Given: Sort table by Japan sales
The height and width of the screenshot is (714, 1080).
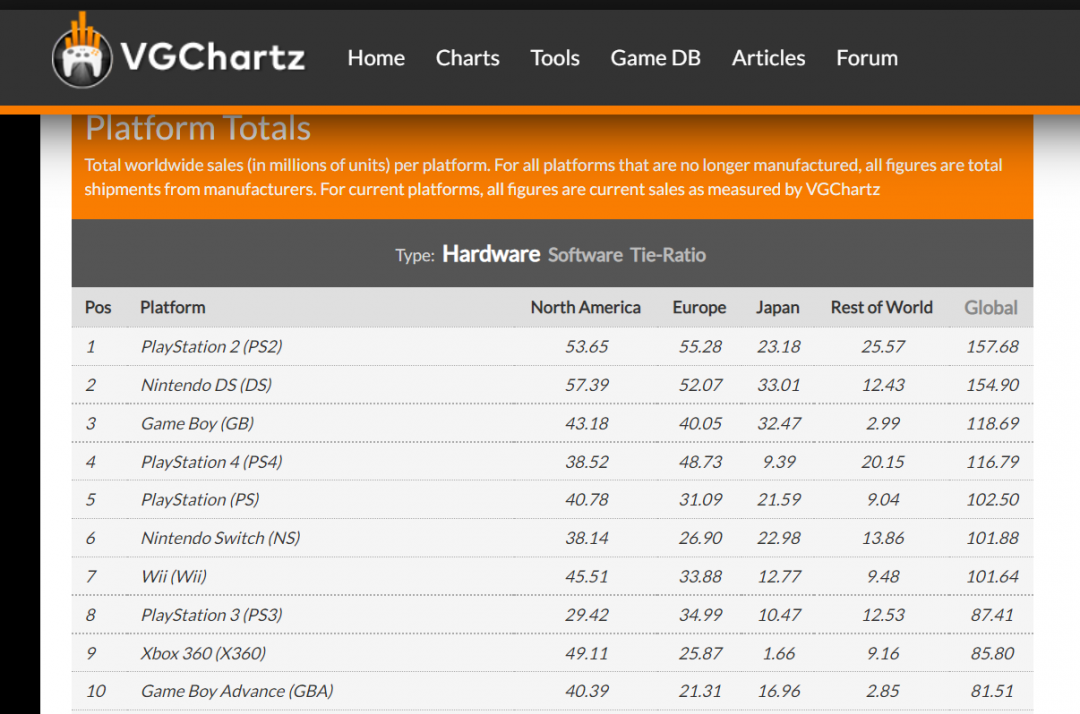Looking at the screenshot, I should [777, 307].
